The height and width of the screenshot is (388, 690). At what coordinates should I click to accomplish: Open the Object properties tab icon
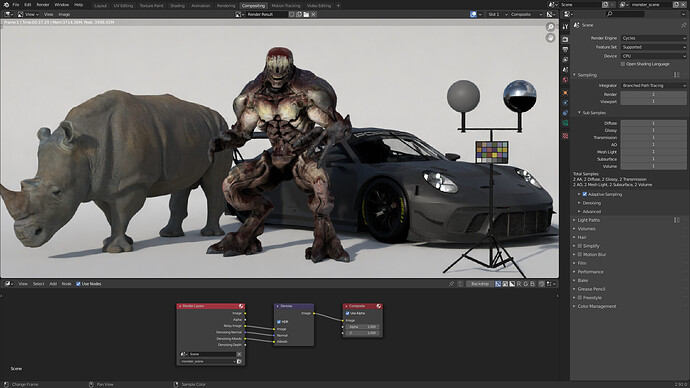click(x=565, y=93)
